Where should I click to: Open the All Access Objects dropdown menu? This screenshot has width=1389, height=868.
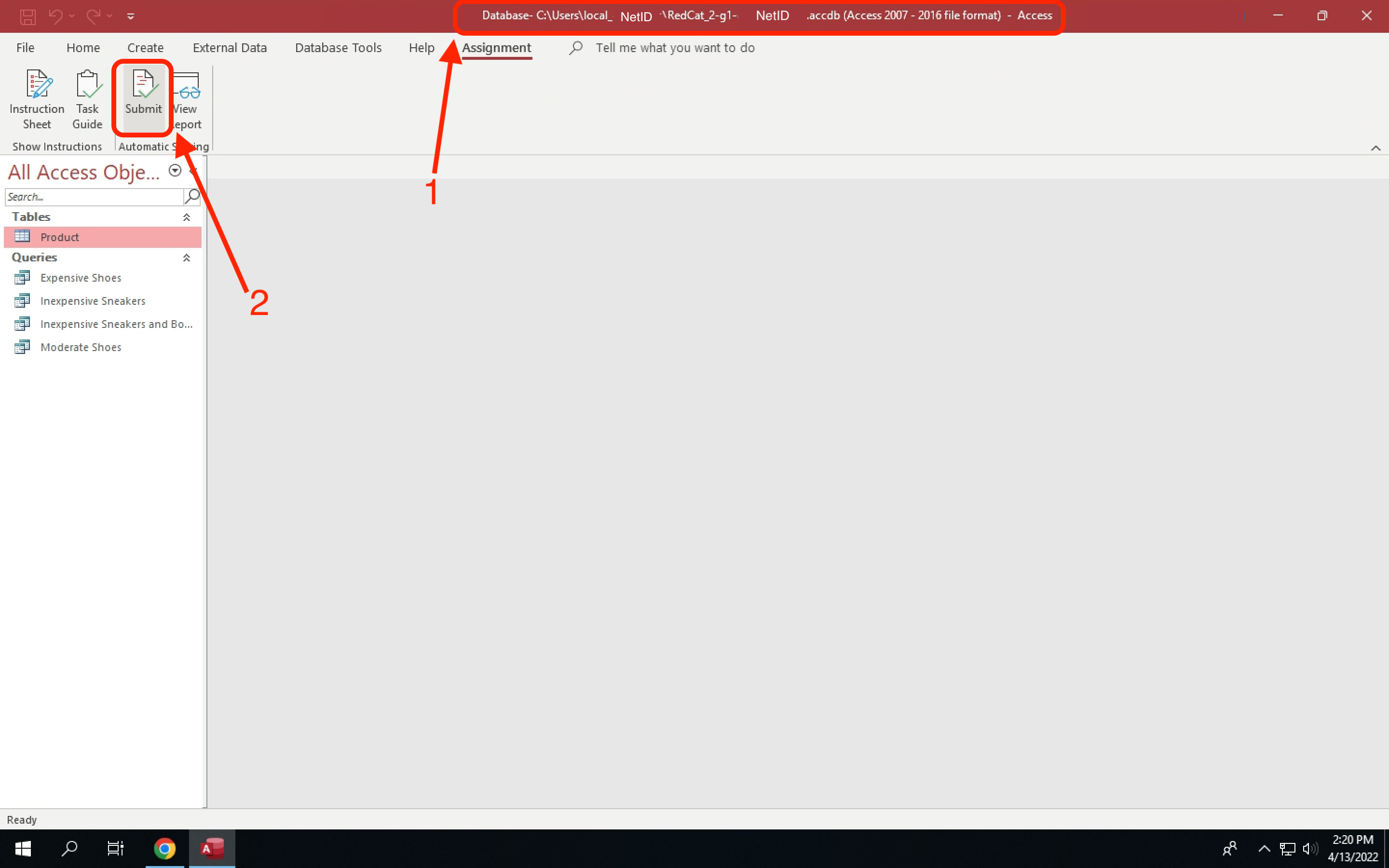tap(175, 171)
